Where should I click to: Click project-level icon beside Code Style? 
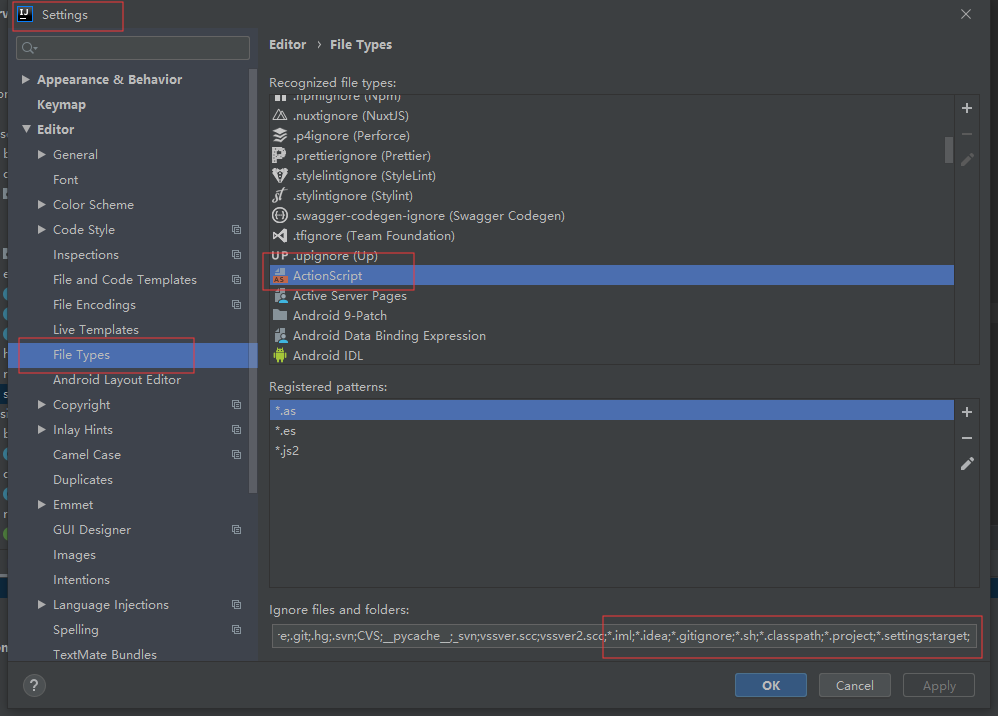pyautogui.click(x=236, y=229)
